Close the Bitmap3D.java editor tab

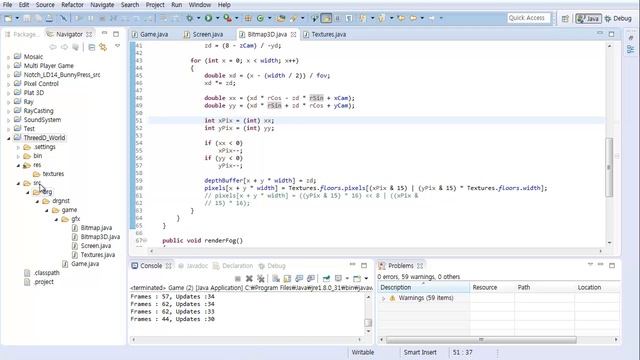[x=293, y=35]
